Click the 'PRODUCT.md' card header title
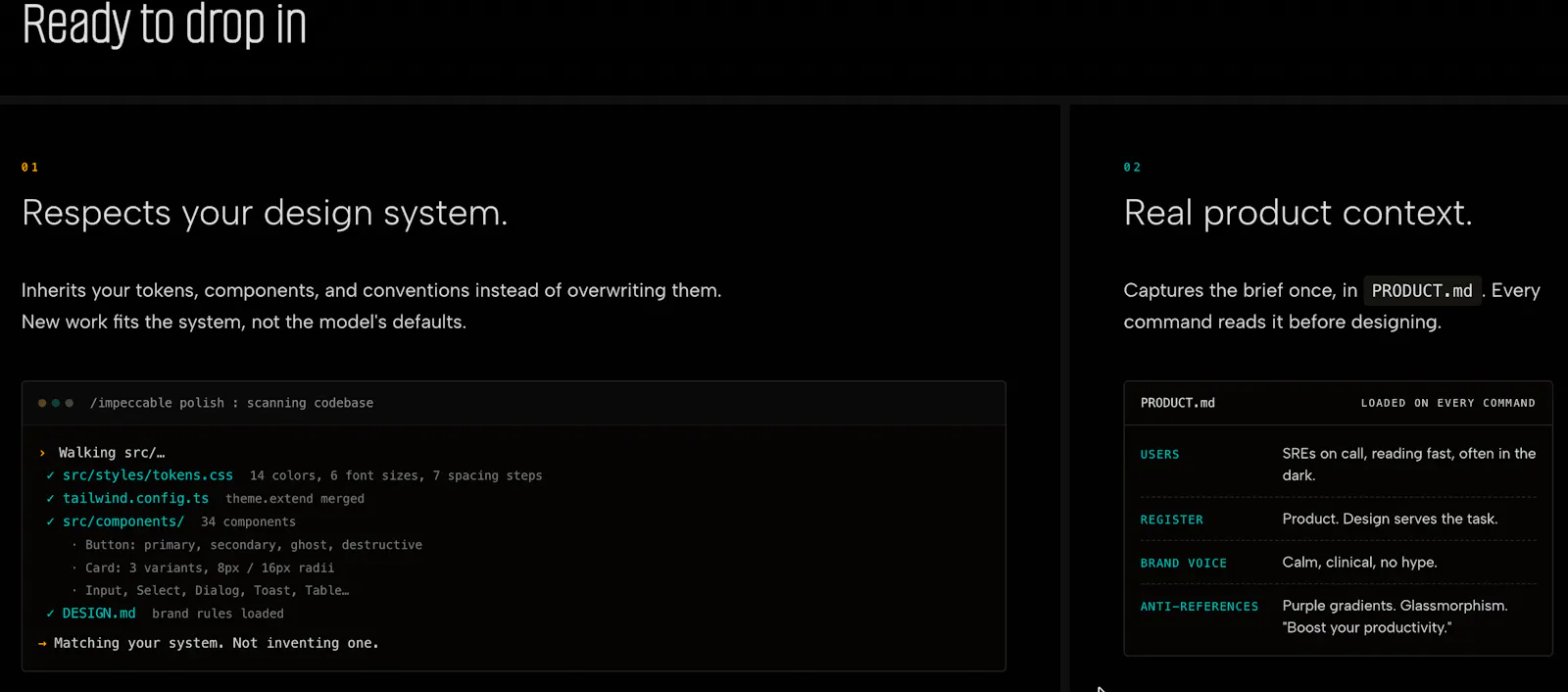Screen dimensions: 1568x692 coord(1177,403)
